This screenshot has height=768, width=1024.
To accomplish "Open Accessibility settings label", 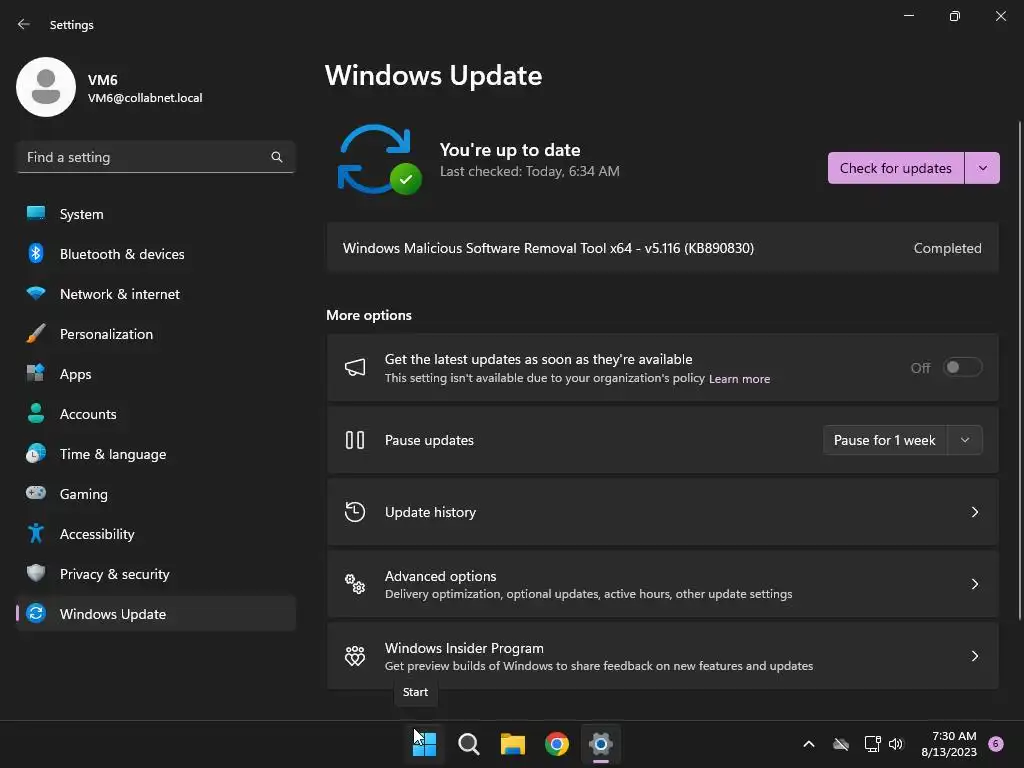I will pyautogui.click(x=97, y=534).
